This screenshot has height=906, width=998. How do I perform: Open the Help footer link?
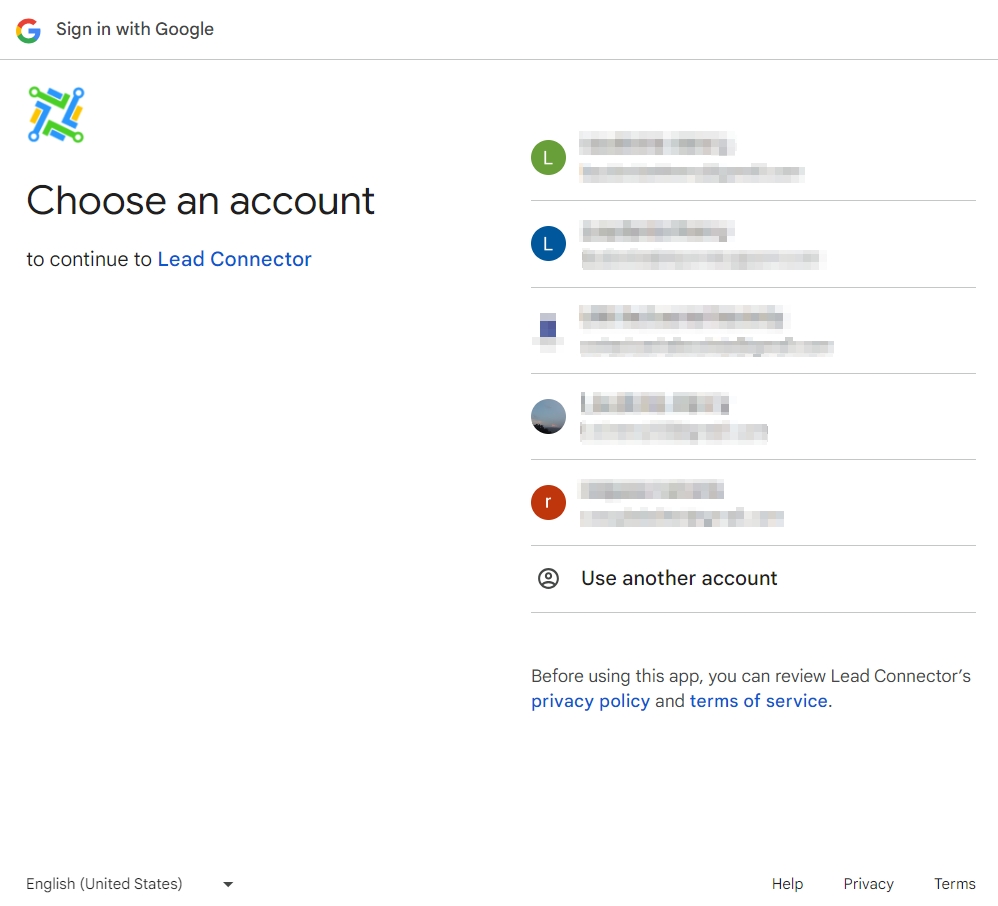click(x=787, y=884)
